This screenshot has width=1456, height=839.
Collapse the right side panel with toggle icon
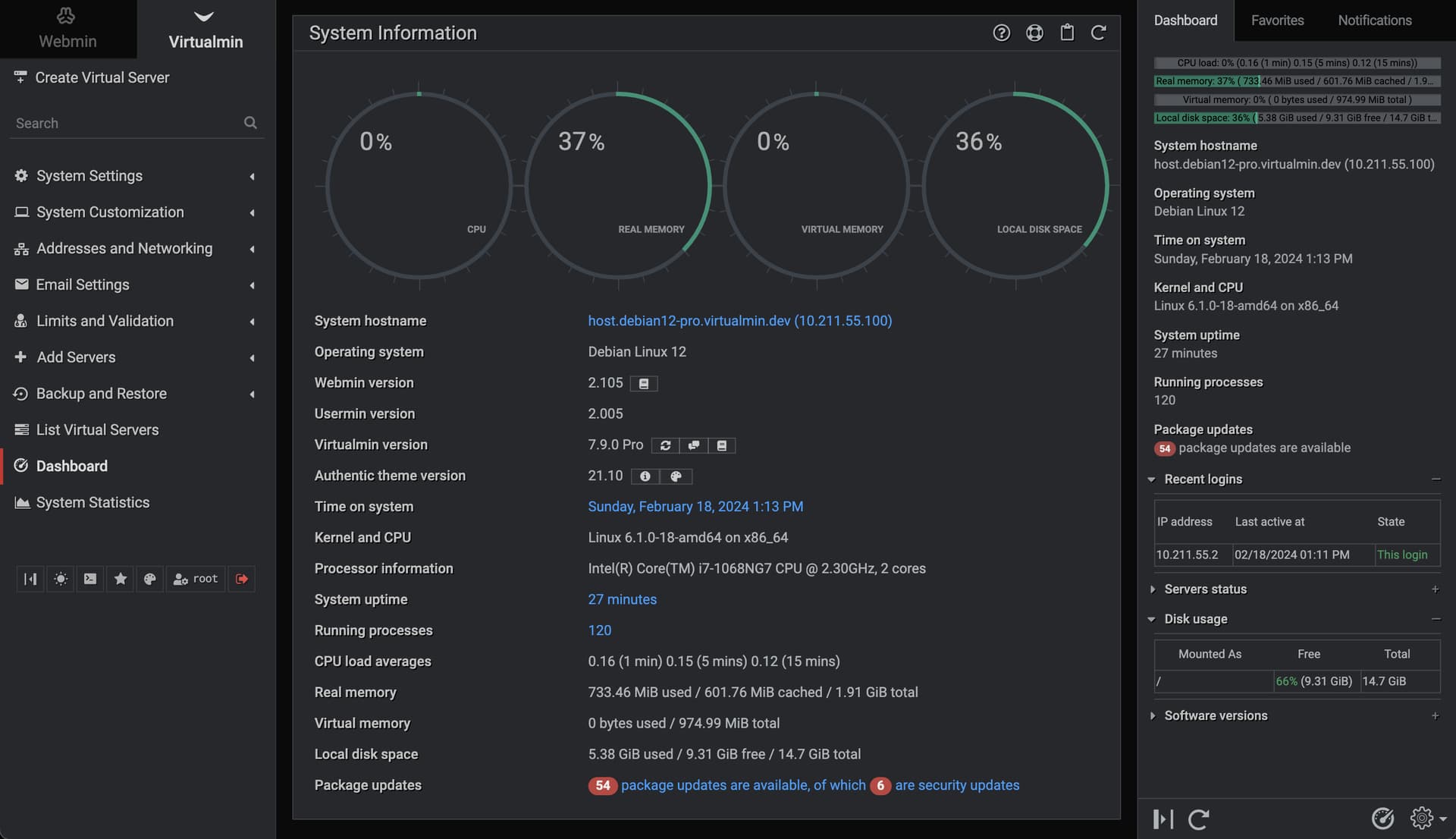point(1163,819)
